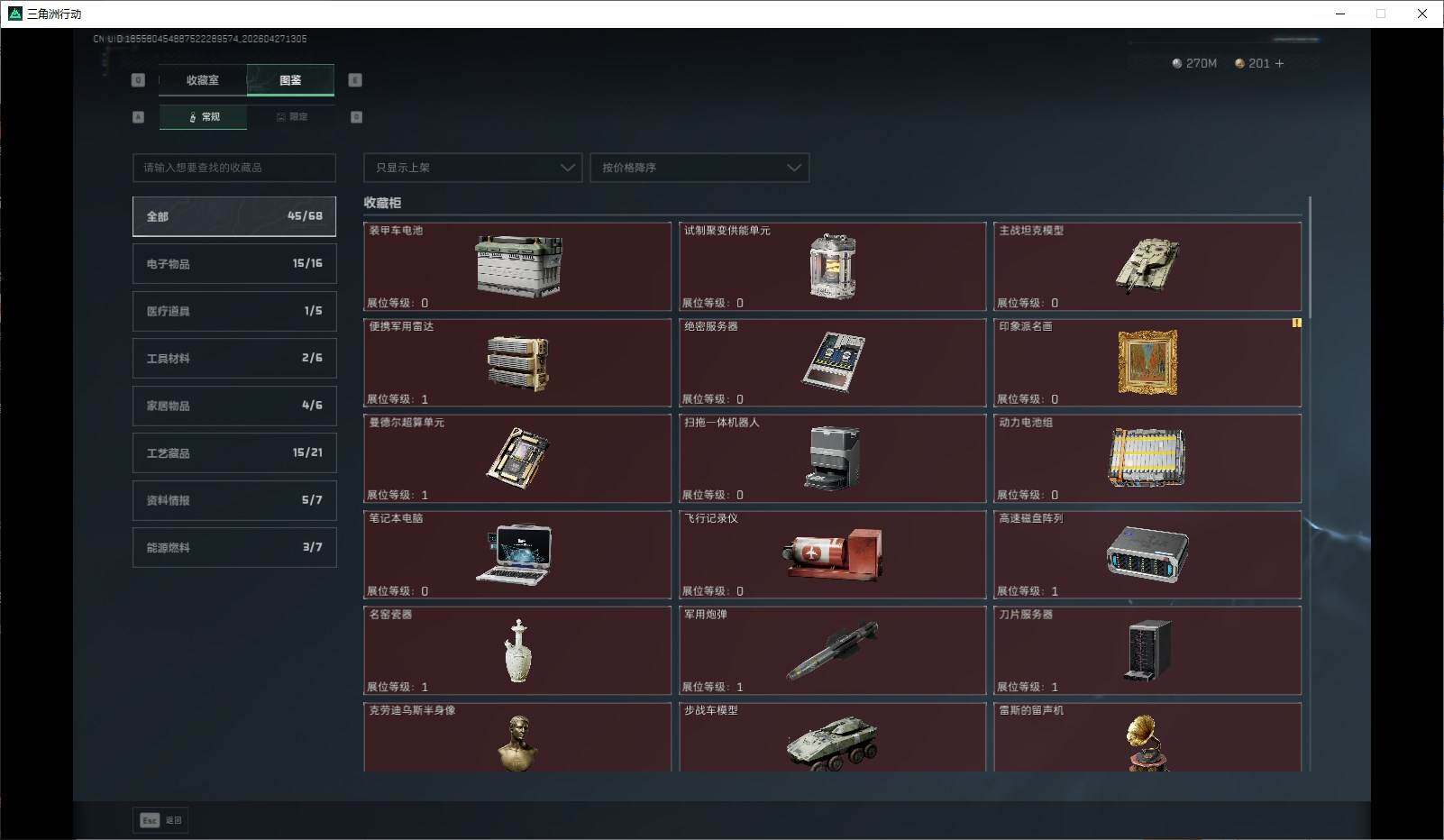This screenshot has height=840, width=1444.
Task: Open the 刀片服务器 blade server icon
Action: tap(1147, 650)
